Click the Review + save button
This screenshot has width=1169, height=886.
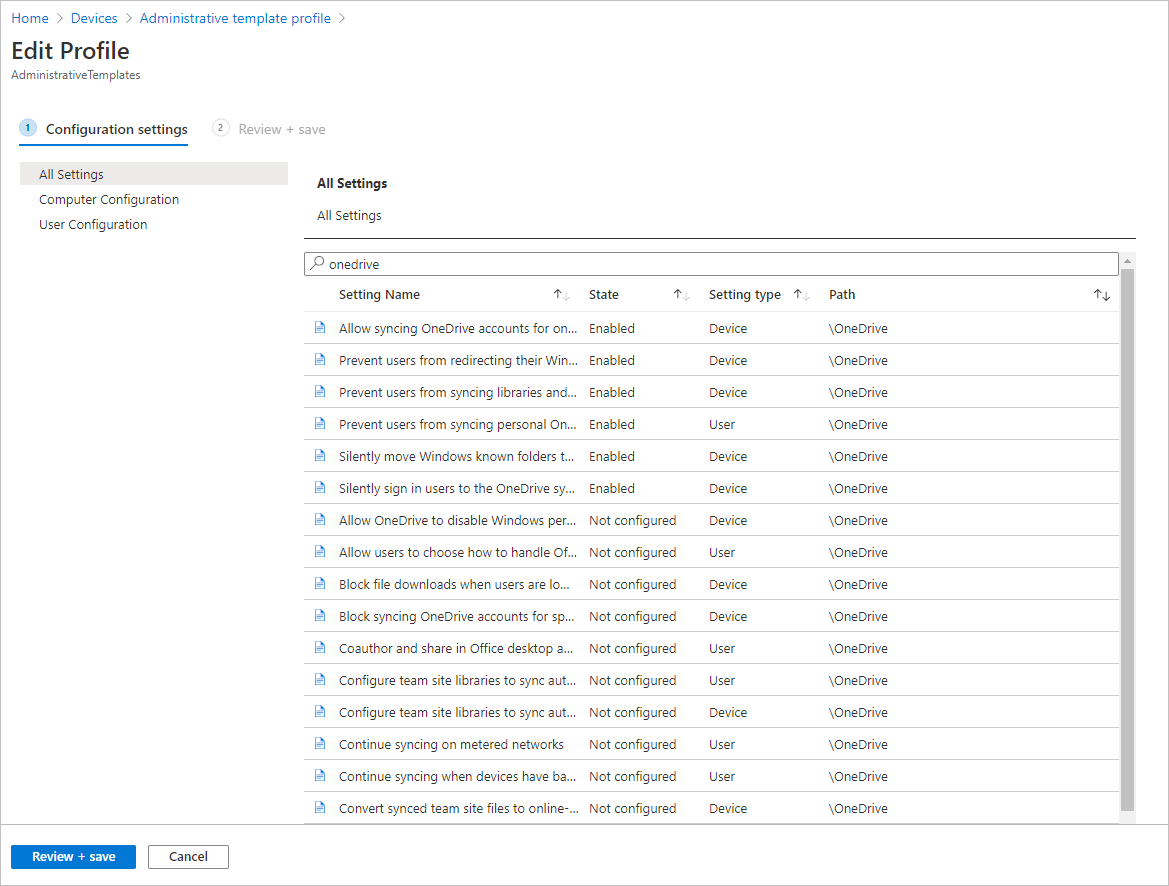point(73,857)
